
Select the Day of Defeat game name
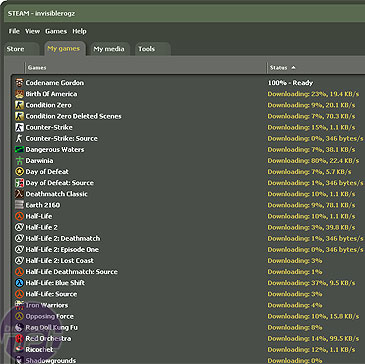click(47, 172)
